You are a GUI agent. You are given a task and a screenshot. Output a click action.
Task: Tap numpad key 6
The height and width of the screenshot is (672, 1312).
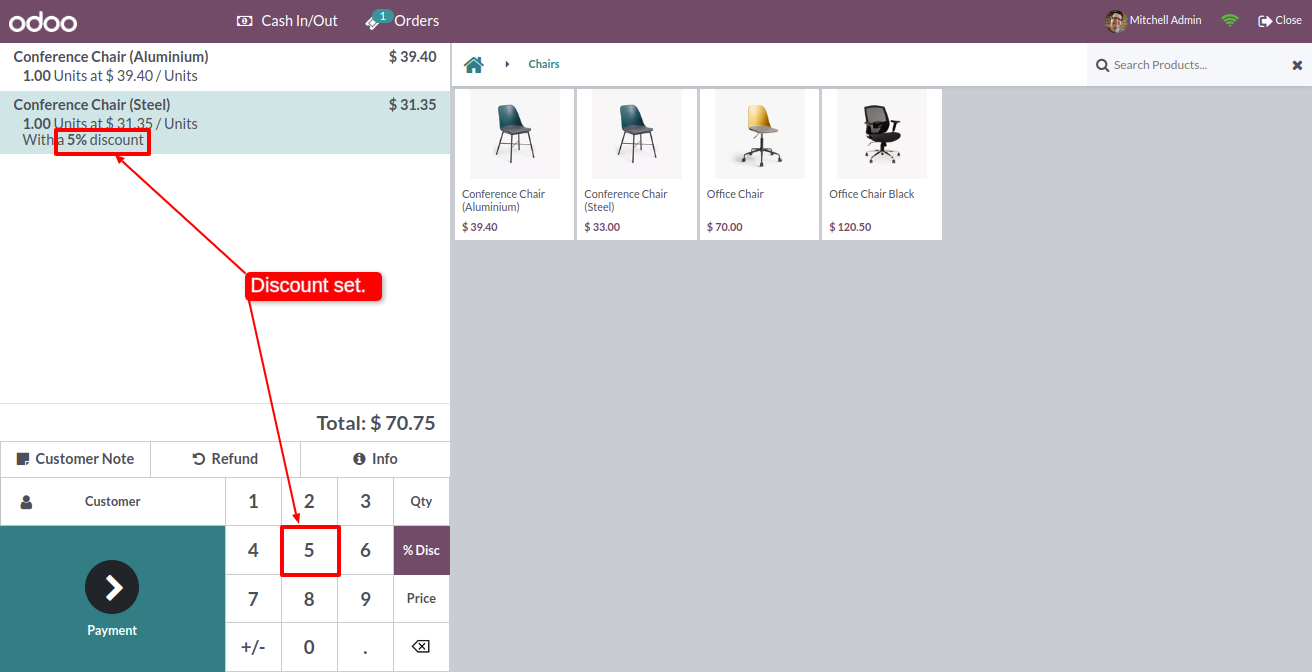[365, 550]
